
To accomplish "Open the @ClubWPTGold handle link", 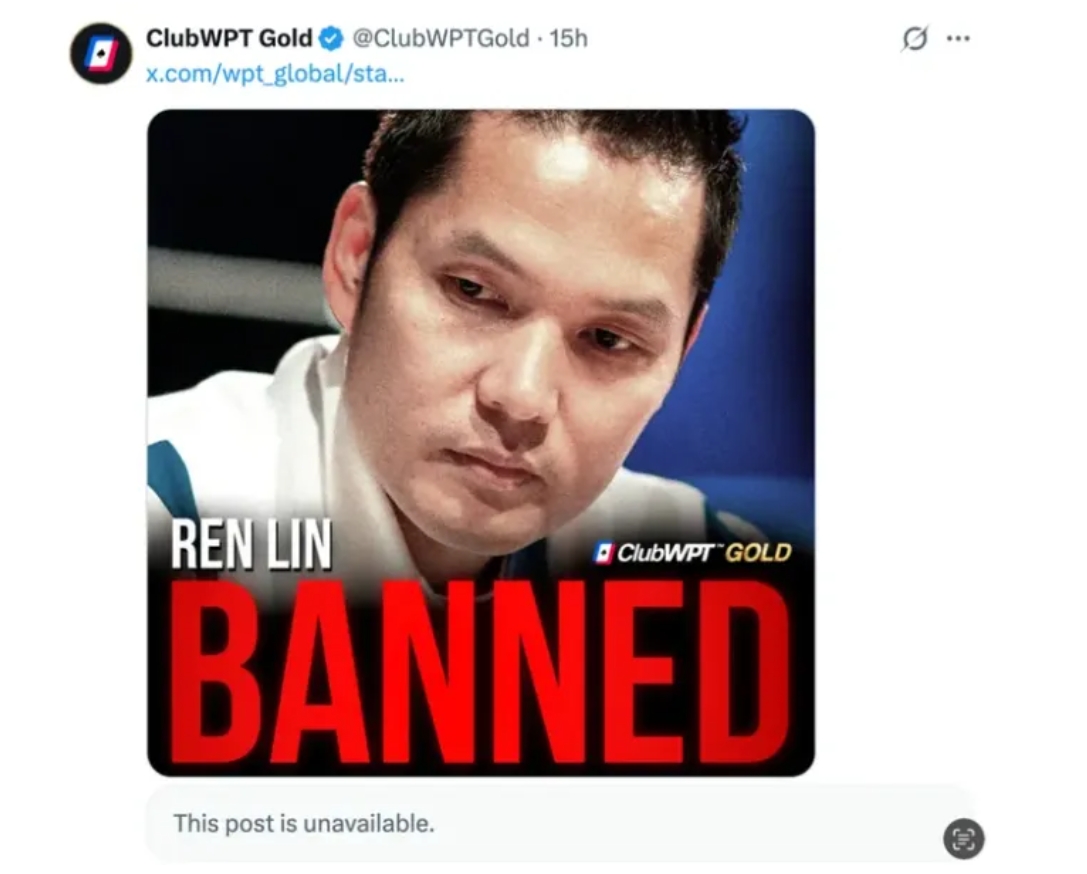I will tap(441, 38).
